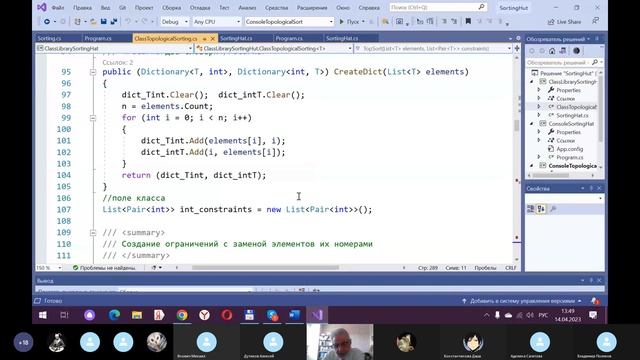
Task: Click the bookmark toolbar icon
Action: click(468, 21)
